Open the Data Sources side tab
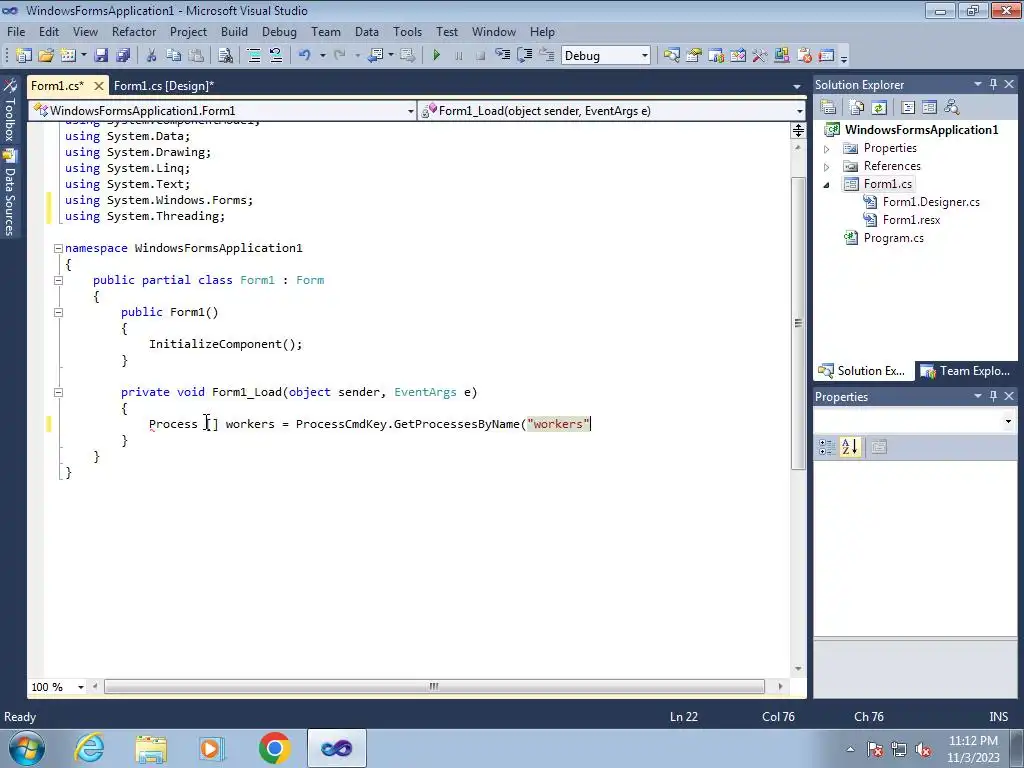 tap(9, 193)
